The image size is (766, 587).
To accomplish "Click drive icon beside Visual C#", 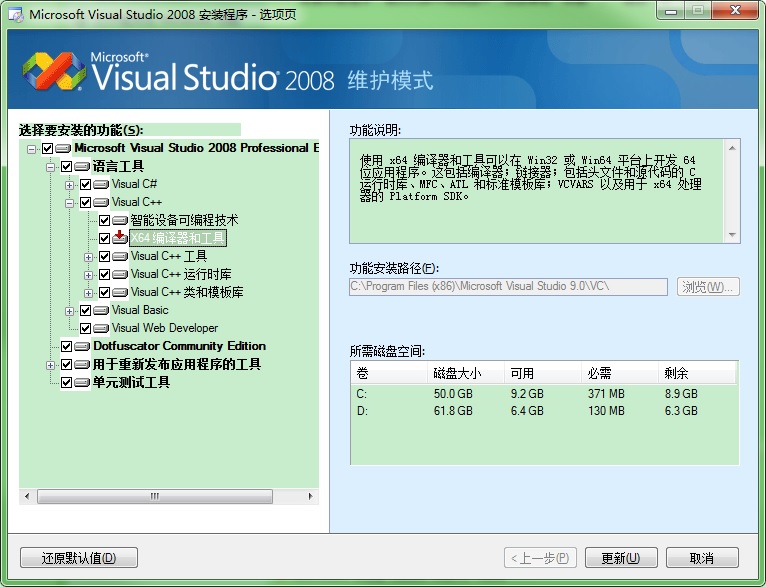I will pos(101,185).
